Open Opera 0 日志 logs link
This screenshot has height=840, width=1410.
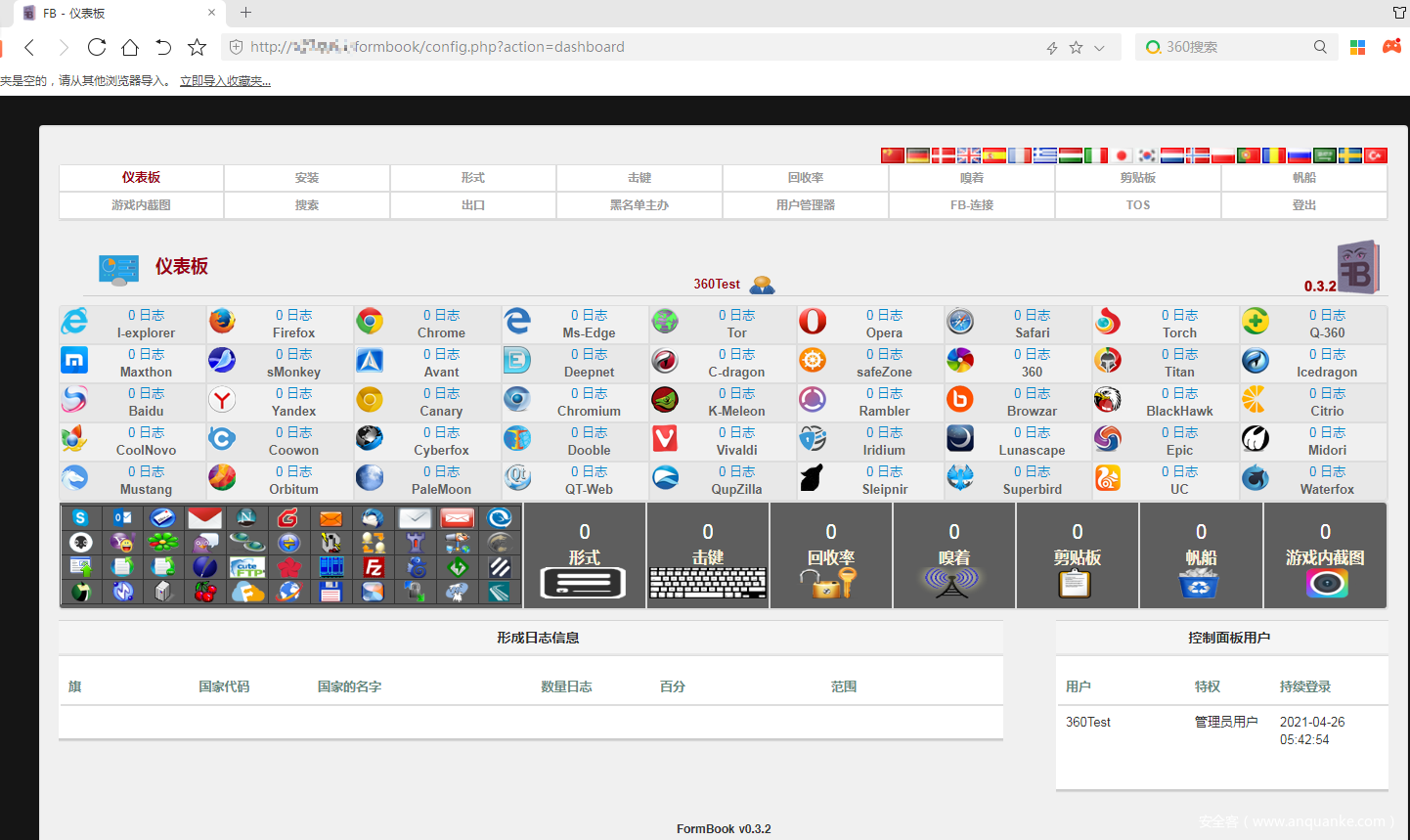884,315
